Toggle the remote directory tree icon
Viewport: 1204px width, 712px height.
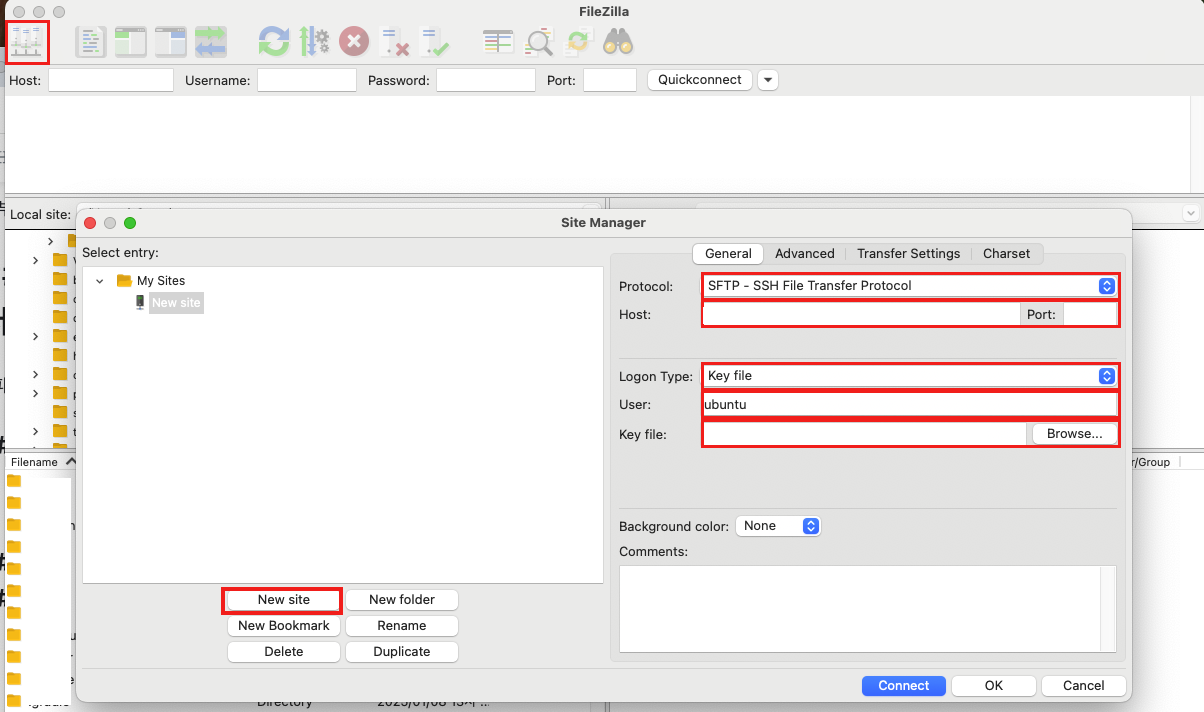point(171,42)
